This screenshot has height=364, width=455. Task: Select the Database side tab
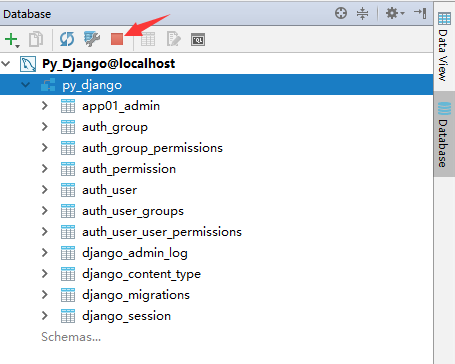click(x=444, y=135)
